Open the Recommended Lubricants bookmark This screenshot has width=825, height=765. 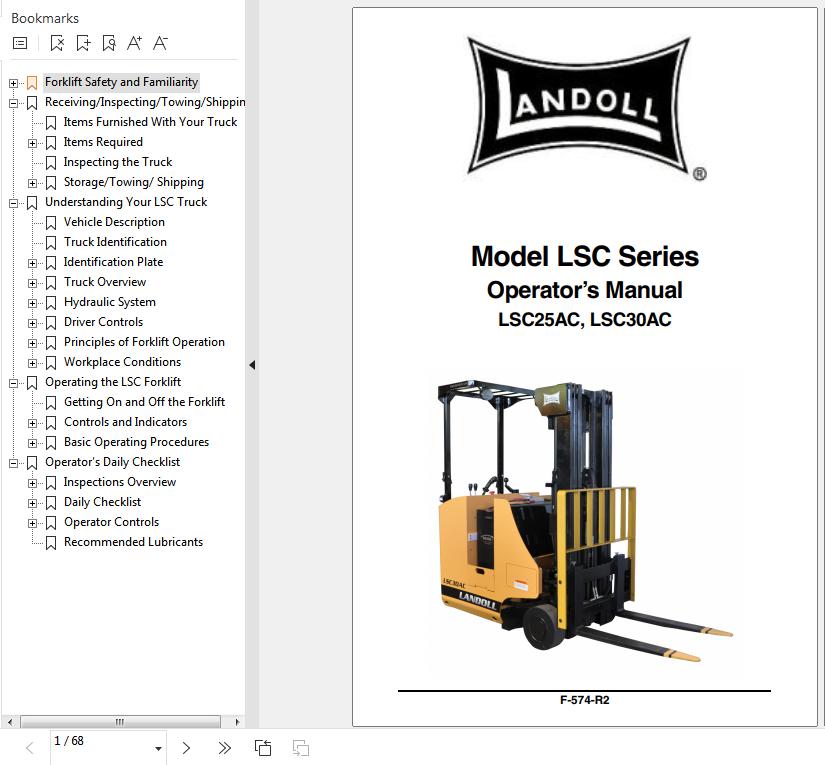pyautogui.click(x=133, y=542)
